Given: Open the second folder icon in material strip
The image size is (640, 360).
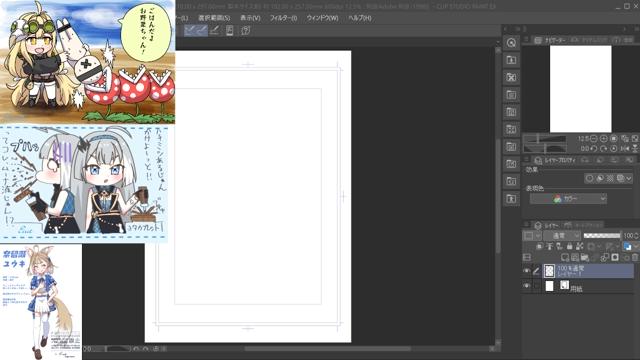Looking at the screenshot, I should click(x=511, y=77).
